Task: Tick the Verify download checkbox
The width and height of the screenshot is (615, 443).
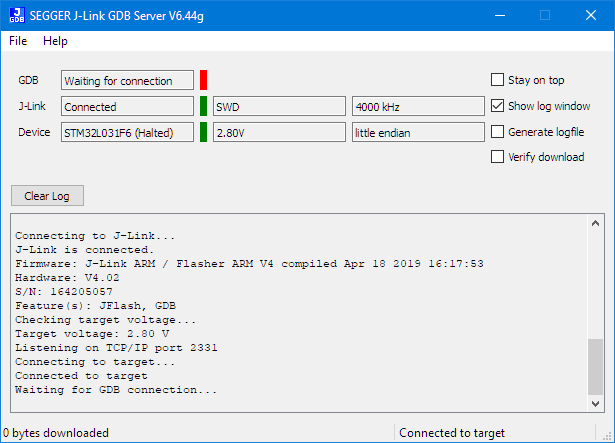Action: point(497,157)
